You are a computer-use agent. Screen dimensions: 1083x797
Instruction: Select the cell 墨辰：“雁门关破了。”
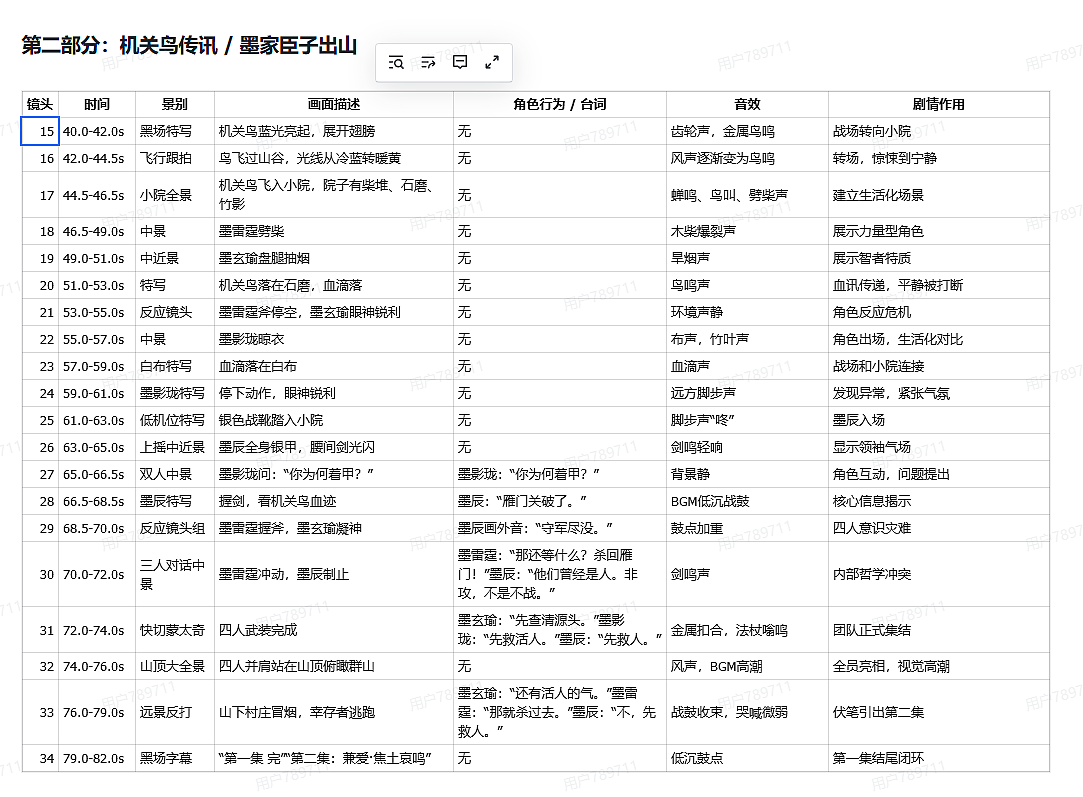pos(559,501)
